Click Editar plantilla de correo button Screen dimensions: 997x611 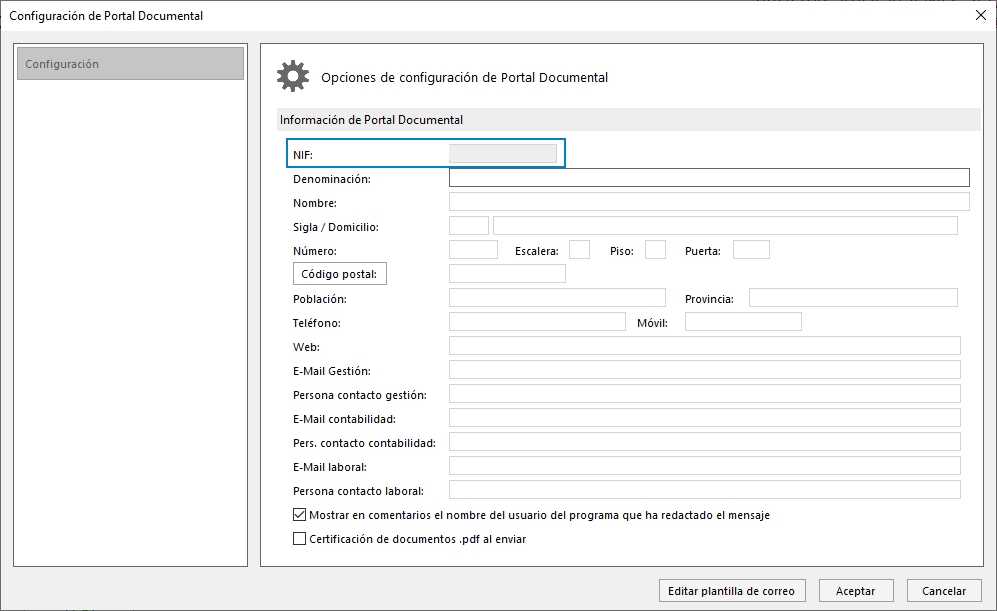(x=732, y=591)
